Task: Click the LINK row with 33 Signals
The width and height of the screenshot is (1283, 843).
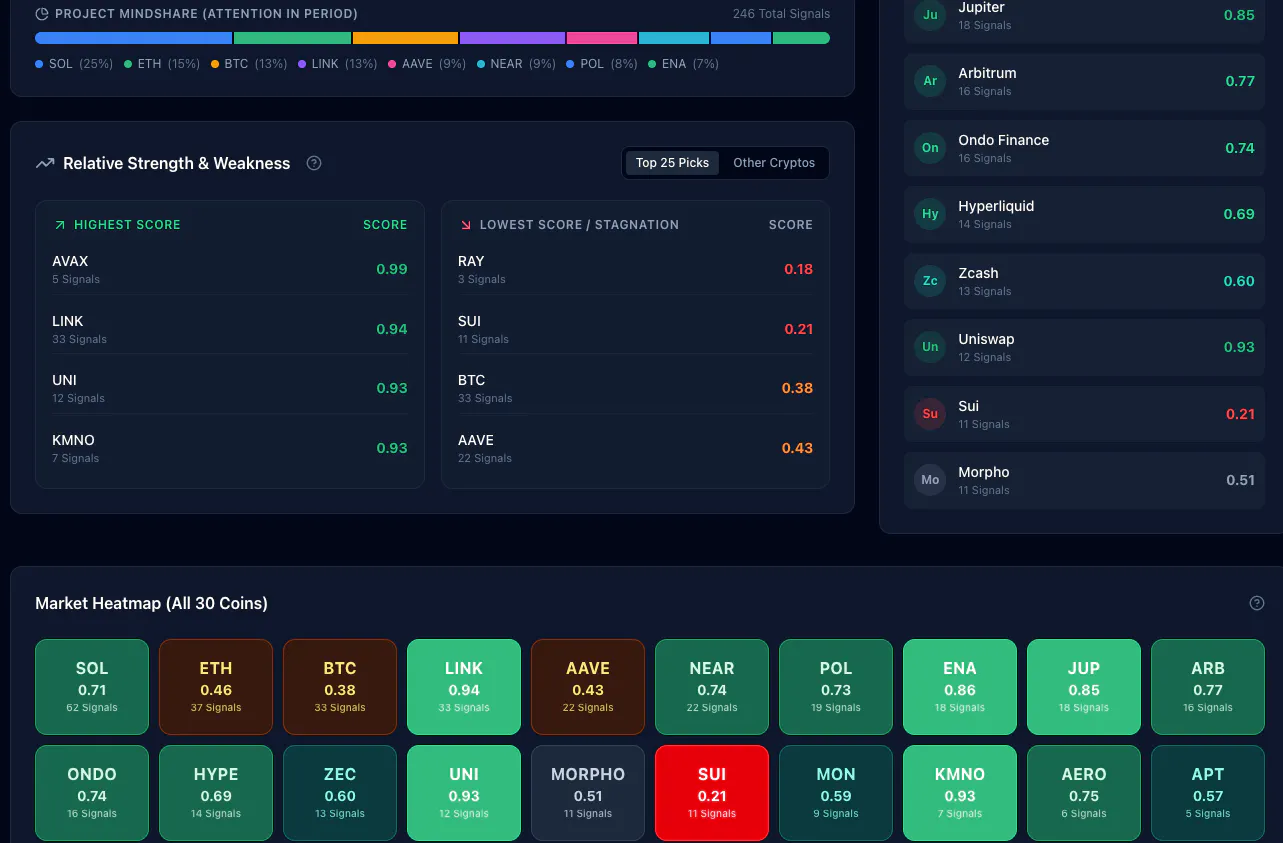Action: click(x=230, y=329)
